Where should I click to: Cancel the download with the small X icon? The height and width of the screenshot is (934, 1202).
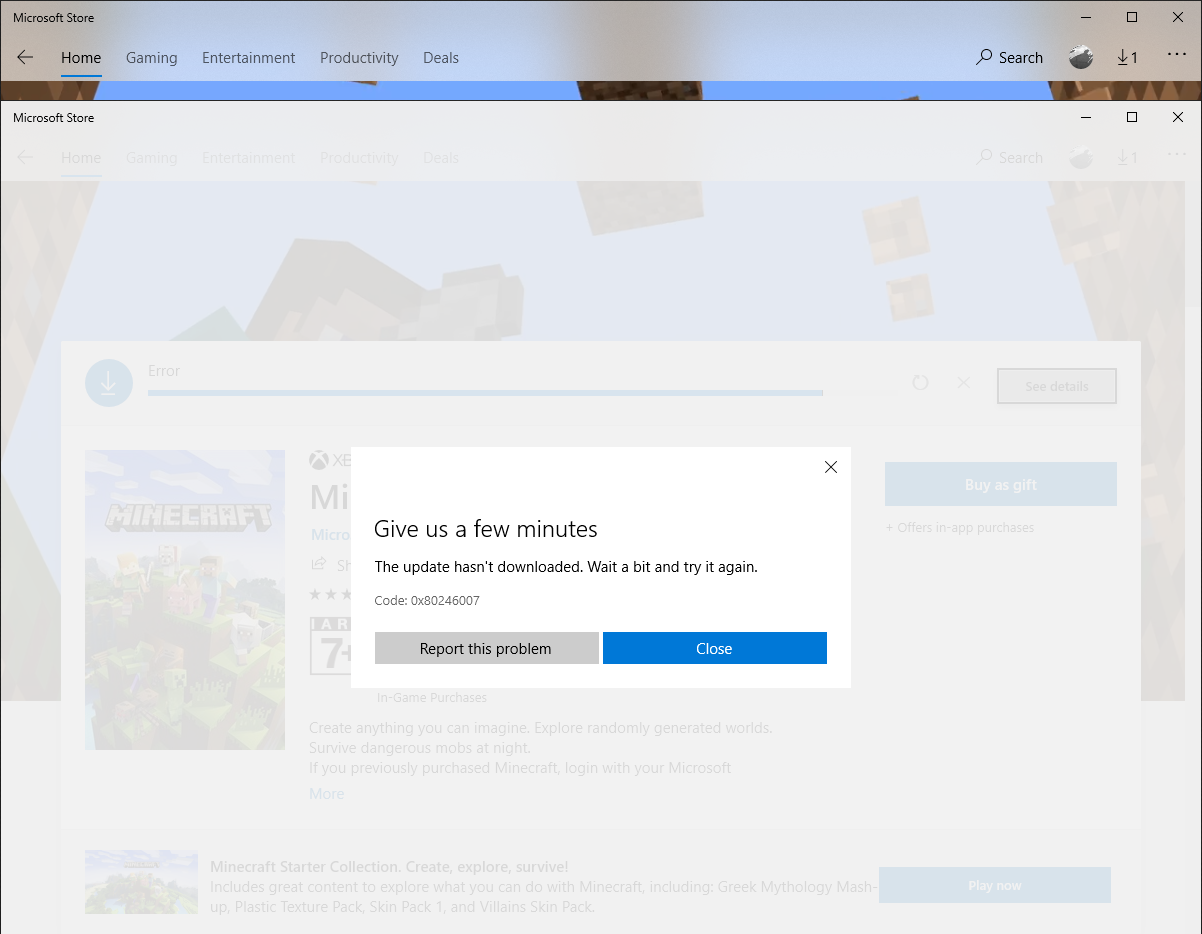[x=964, y=382]
